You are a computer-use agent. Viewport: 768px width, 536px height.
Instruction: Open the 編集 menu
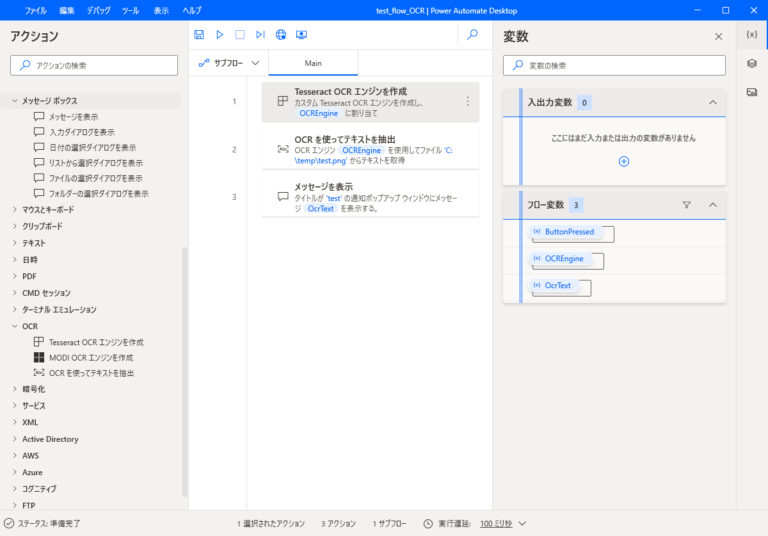[x=67, y=10]
